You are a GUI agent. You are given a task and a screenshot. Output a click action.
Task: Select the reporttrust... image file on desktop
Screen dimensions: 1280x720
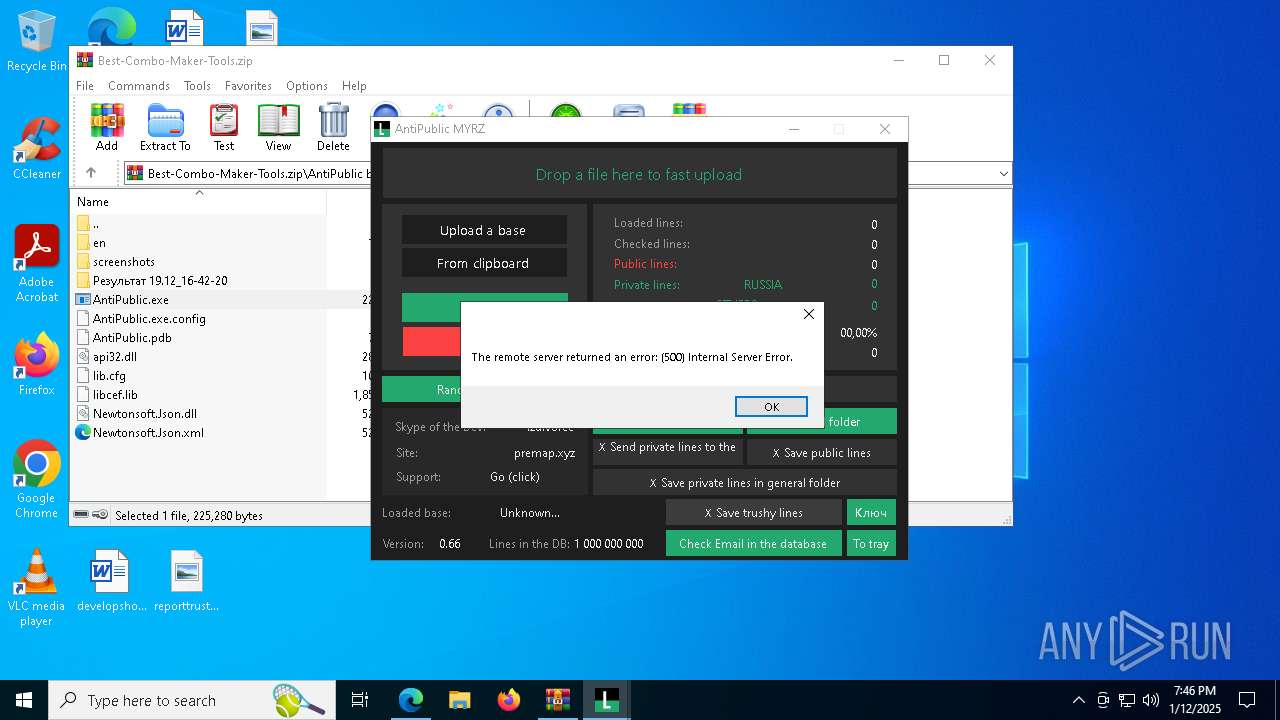[x=187, y=581]
